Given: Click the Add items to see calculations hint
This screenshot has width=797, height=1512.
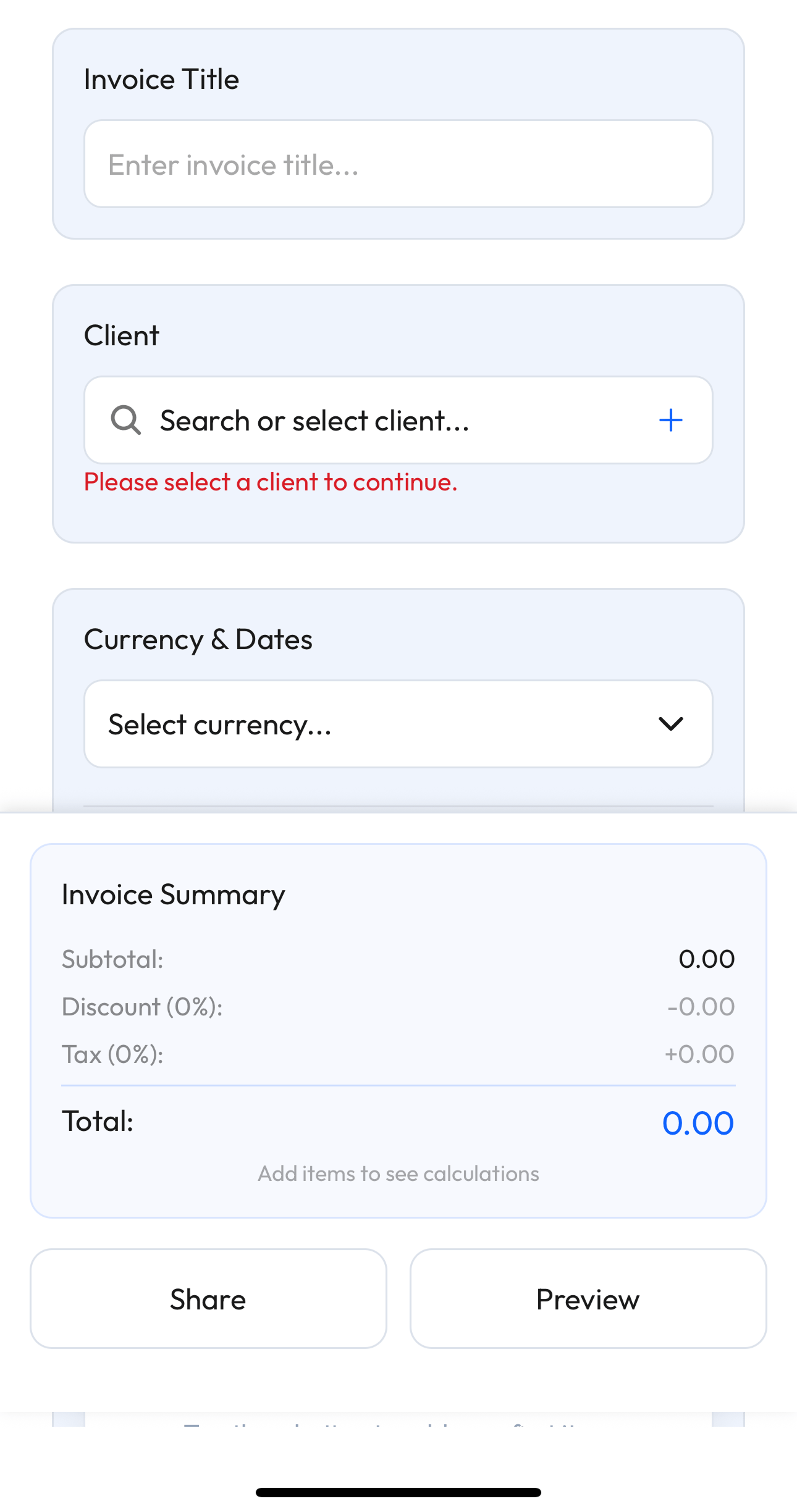Looking at the screenshot, I should [398, 1174].
